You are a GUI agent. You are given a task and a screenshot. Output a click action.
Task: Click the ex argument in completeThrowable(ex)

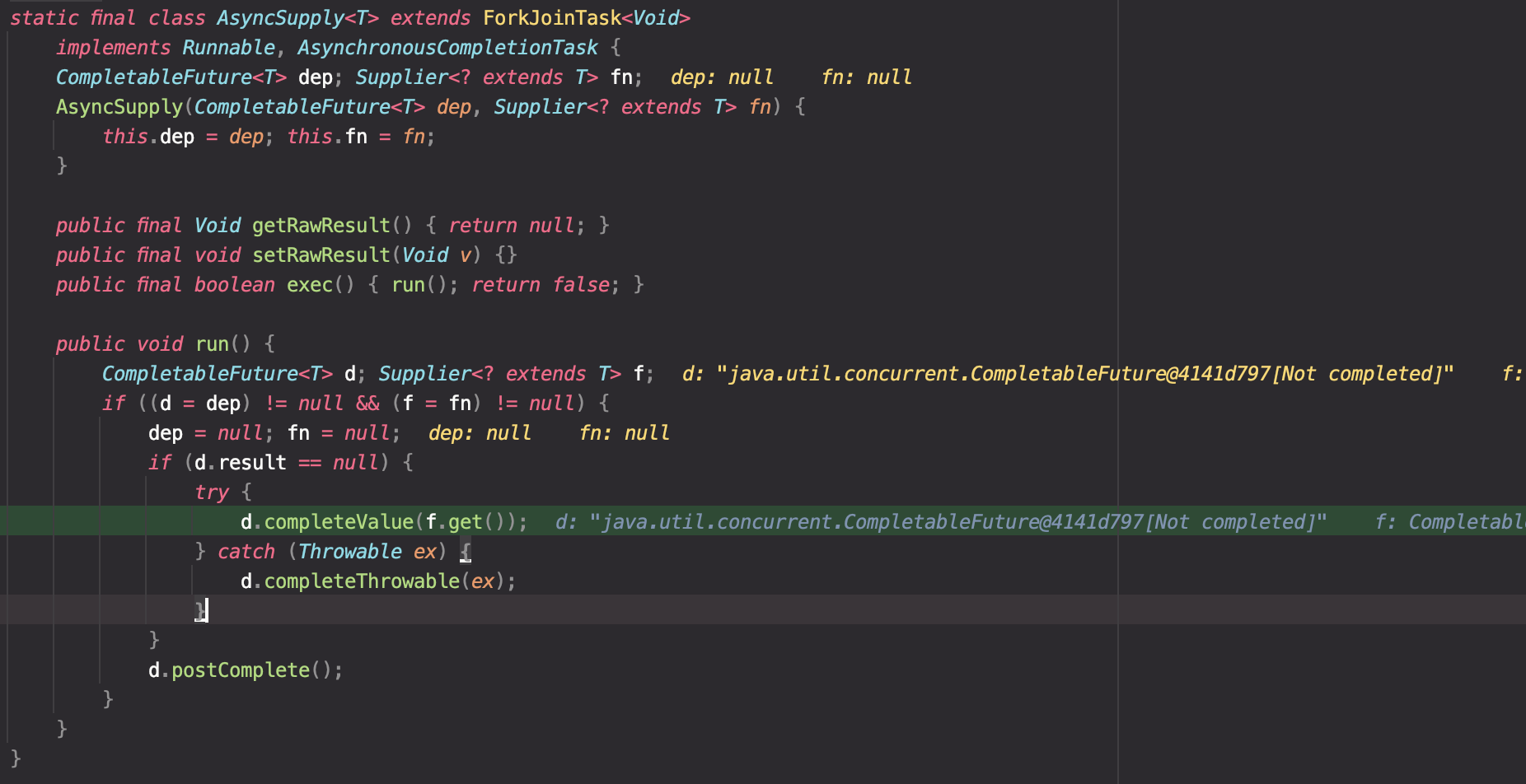click(x=483, y=581)
